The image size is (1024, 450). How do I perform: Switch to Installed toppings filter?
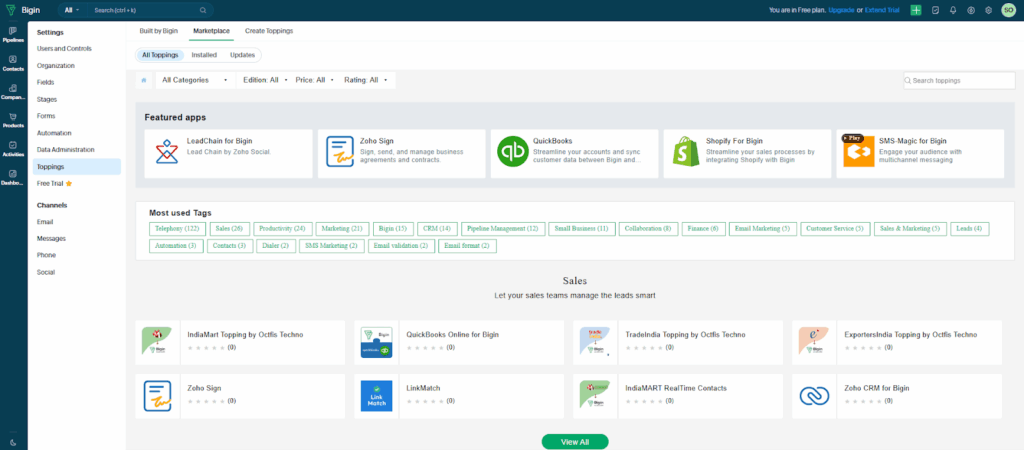pyautogui.click(x=204, y=55)
